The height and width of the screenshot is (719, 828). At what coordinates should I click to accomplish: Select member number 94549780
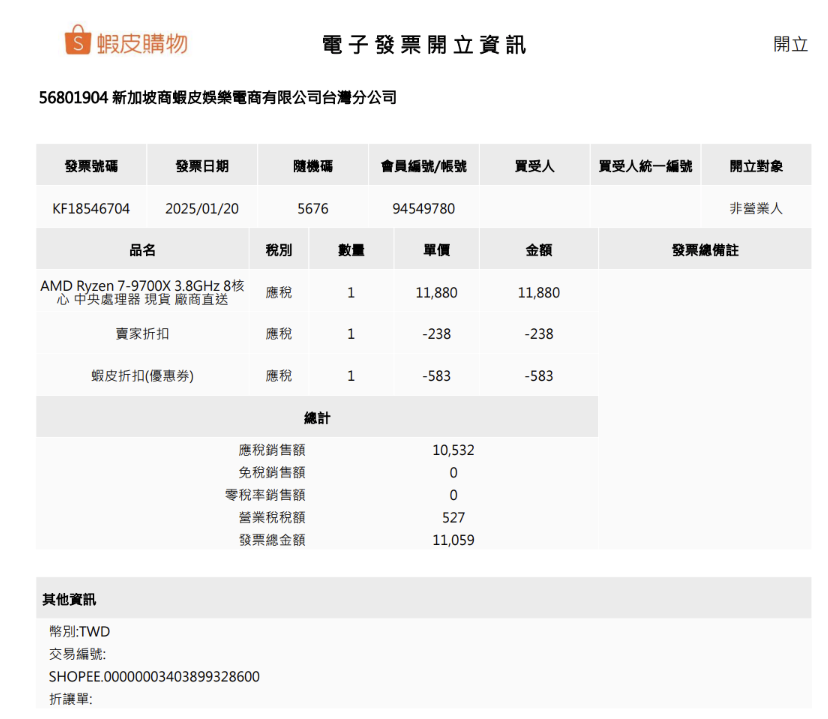(x=424, y=209)
